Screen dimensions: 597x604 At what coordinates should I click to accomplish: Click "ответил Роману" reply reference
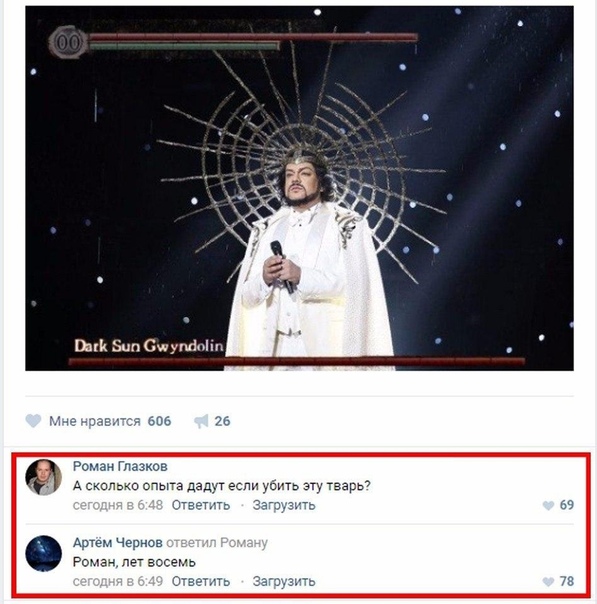(217, 543)
